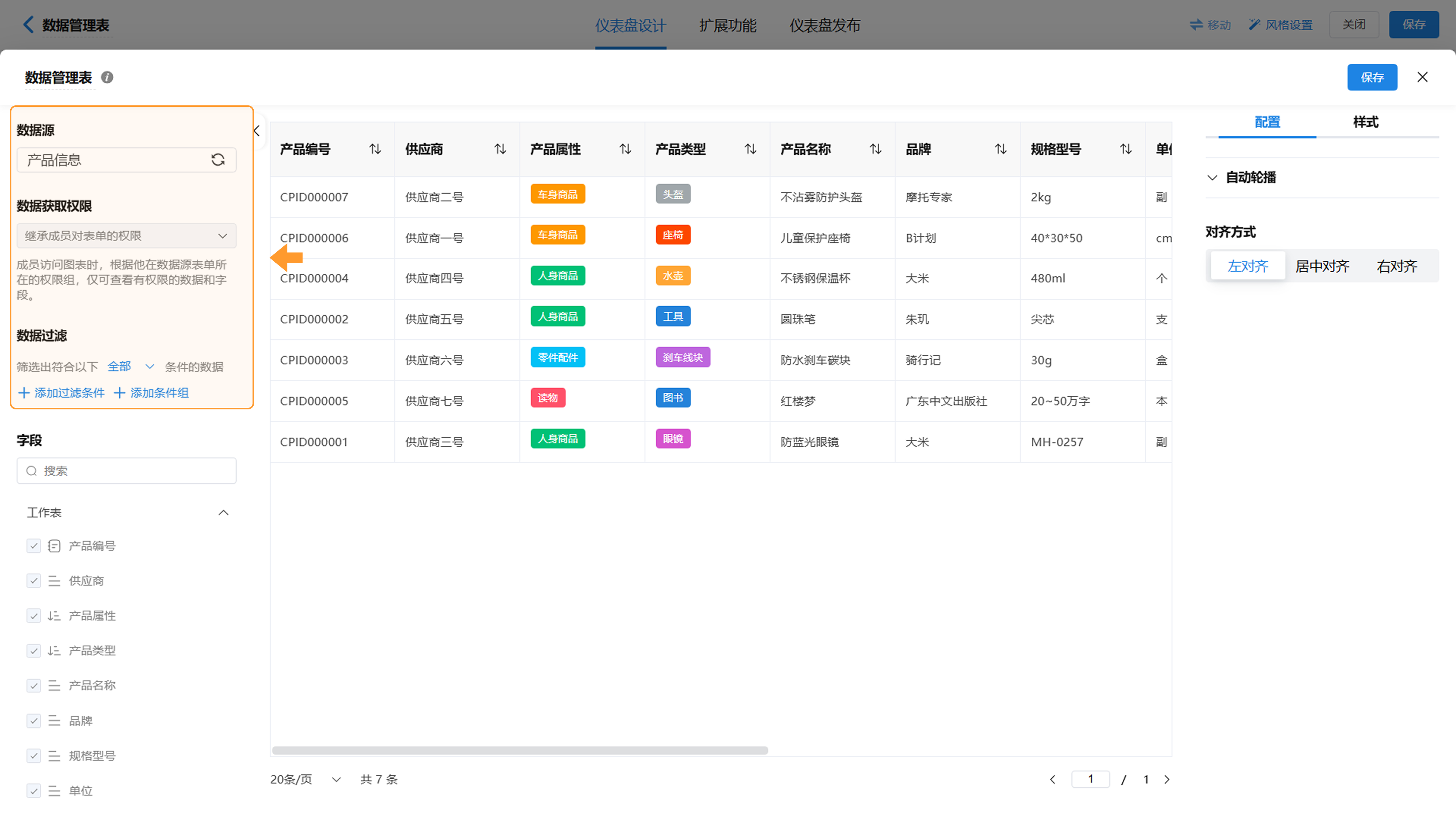1456x818 pixels.
Task: Uncheck the 规格型号 field checkbox
Action: pyautogui.click(x=34, y=756)
